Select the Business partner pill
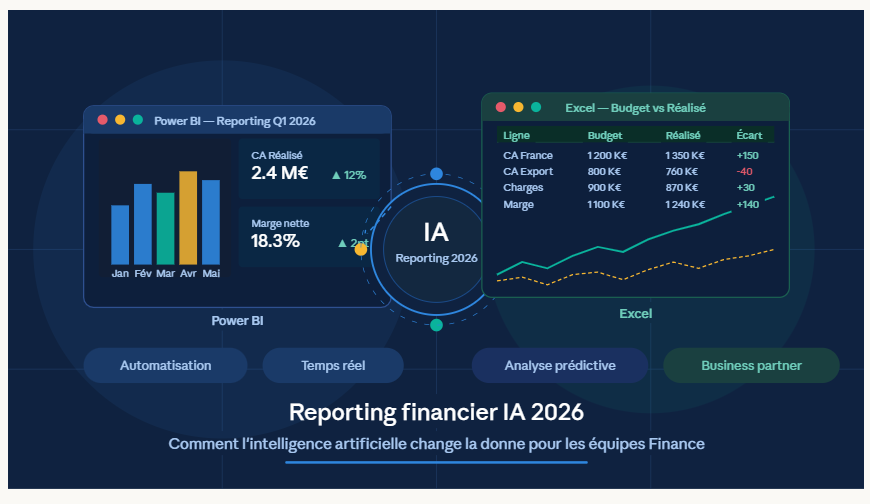The height and width of the screenshot is (504, 870). point(751,365)
